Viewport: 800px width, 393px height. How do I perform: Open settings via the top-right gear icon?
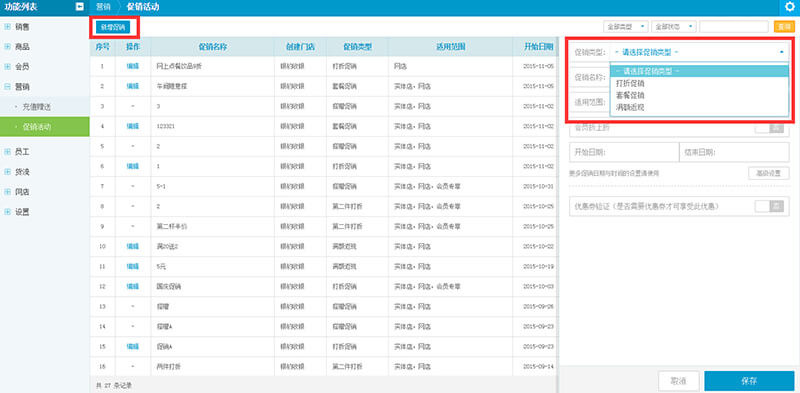pos(789,7)
